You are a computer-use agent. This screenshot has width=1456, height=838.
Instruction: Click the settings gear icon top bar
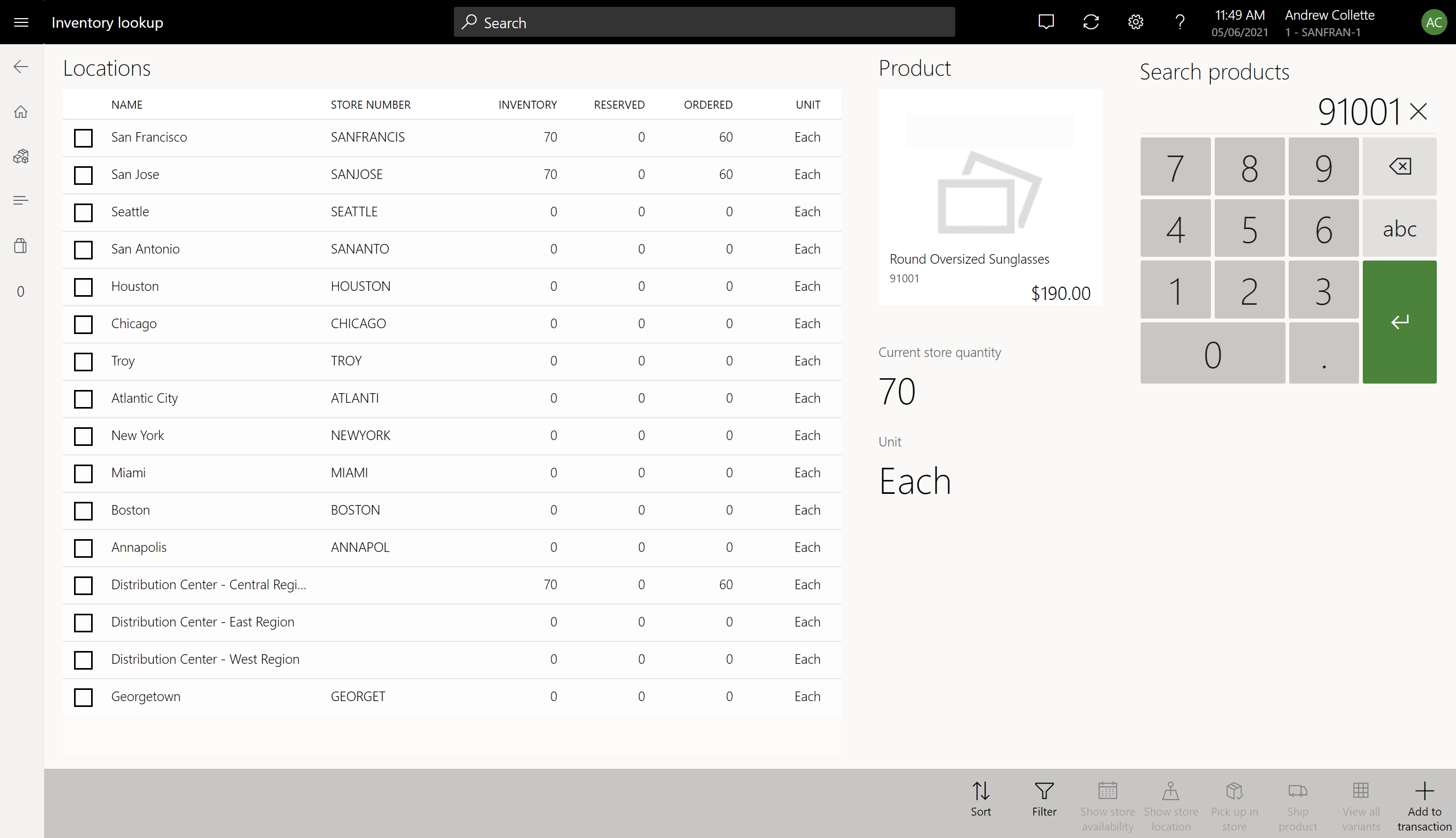point(1136,22)
